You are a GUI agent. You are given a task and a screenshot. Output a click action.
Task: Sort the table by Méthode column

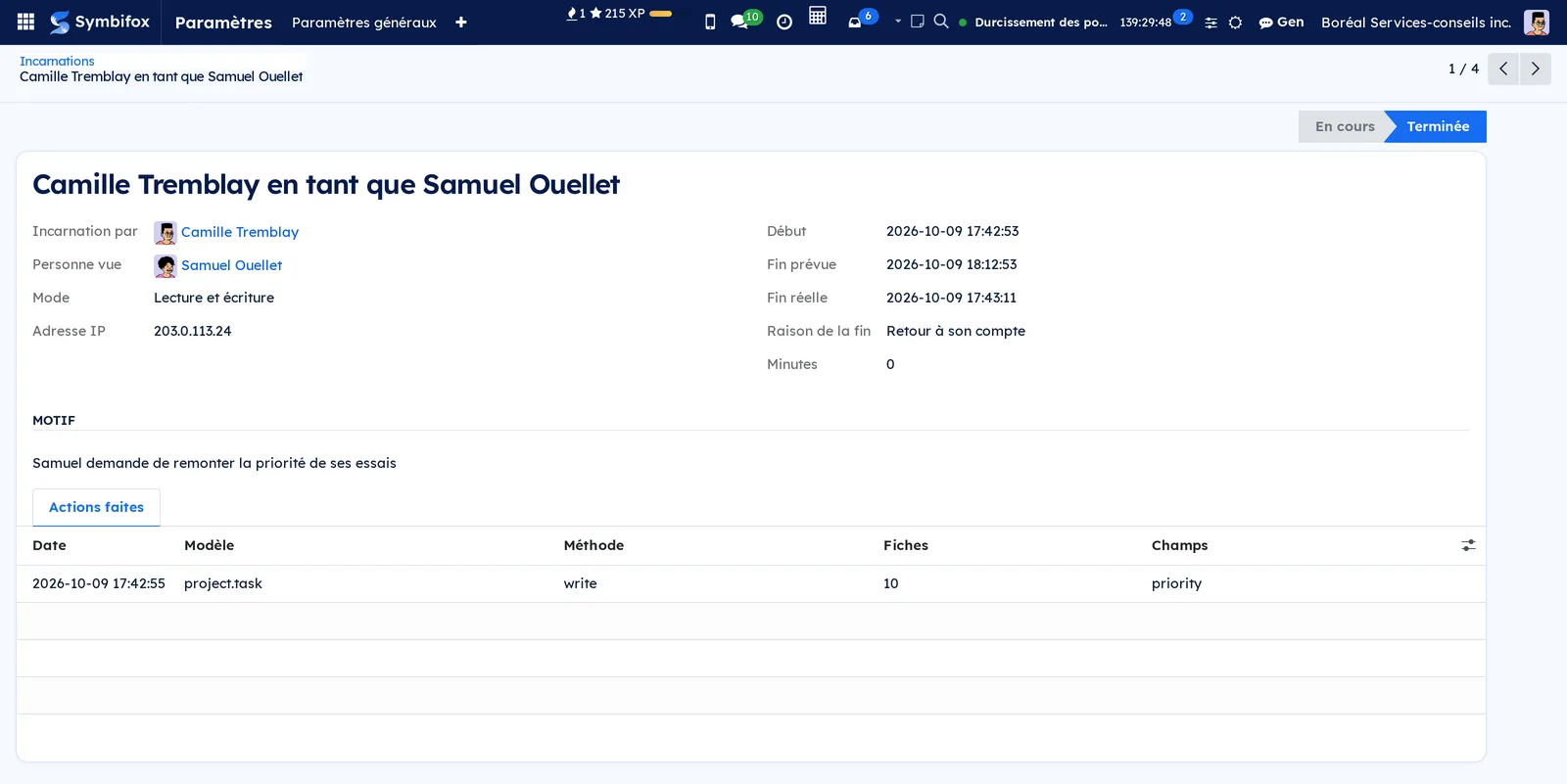point(594,545)
